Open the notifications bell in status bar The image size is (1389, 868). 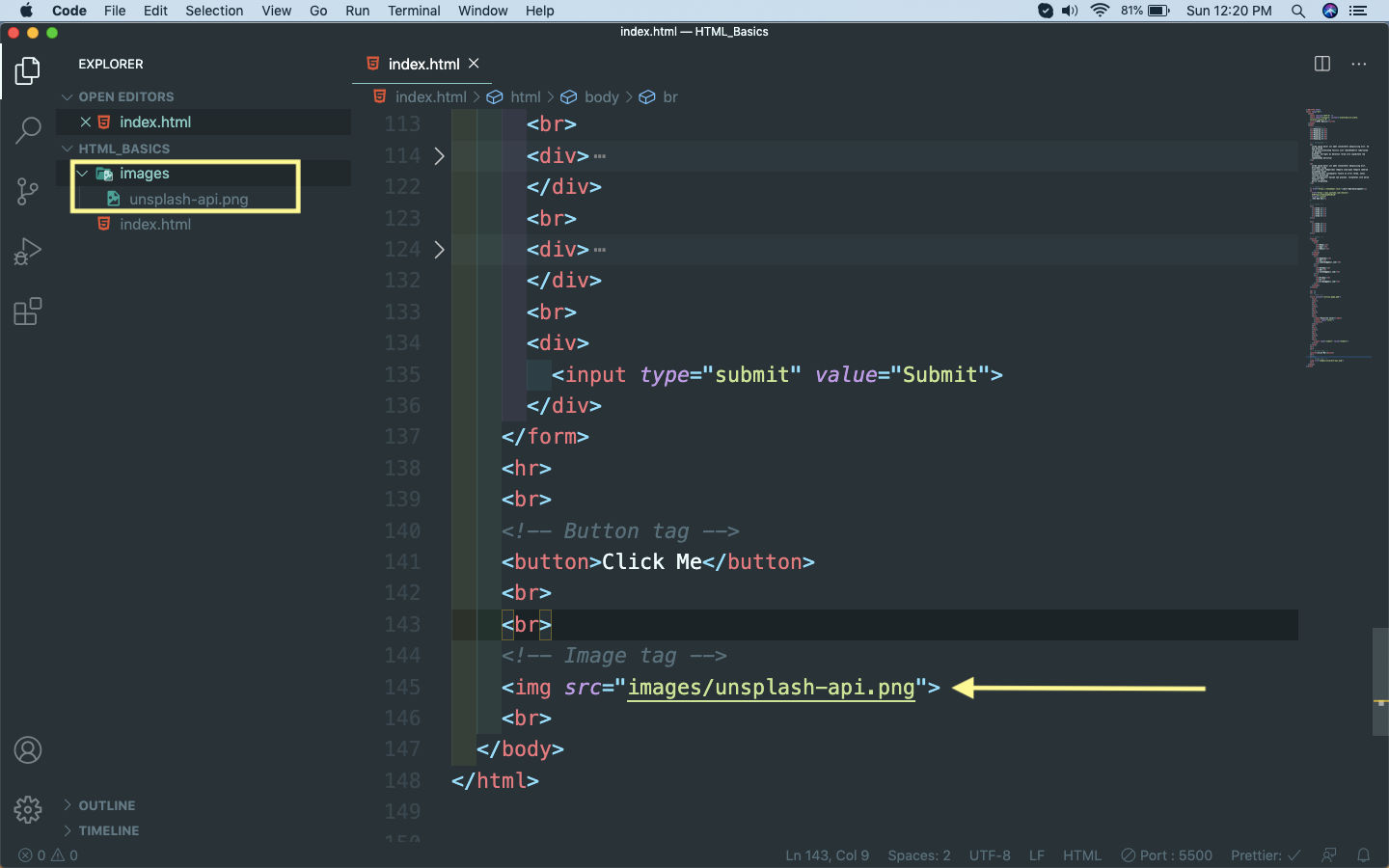[x=1364, y=855]
